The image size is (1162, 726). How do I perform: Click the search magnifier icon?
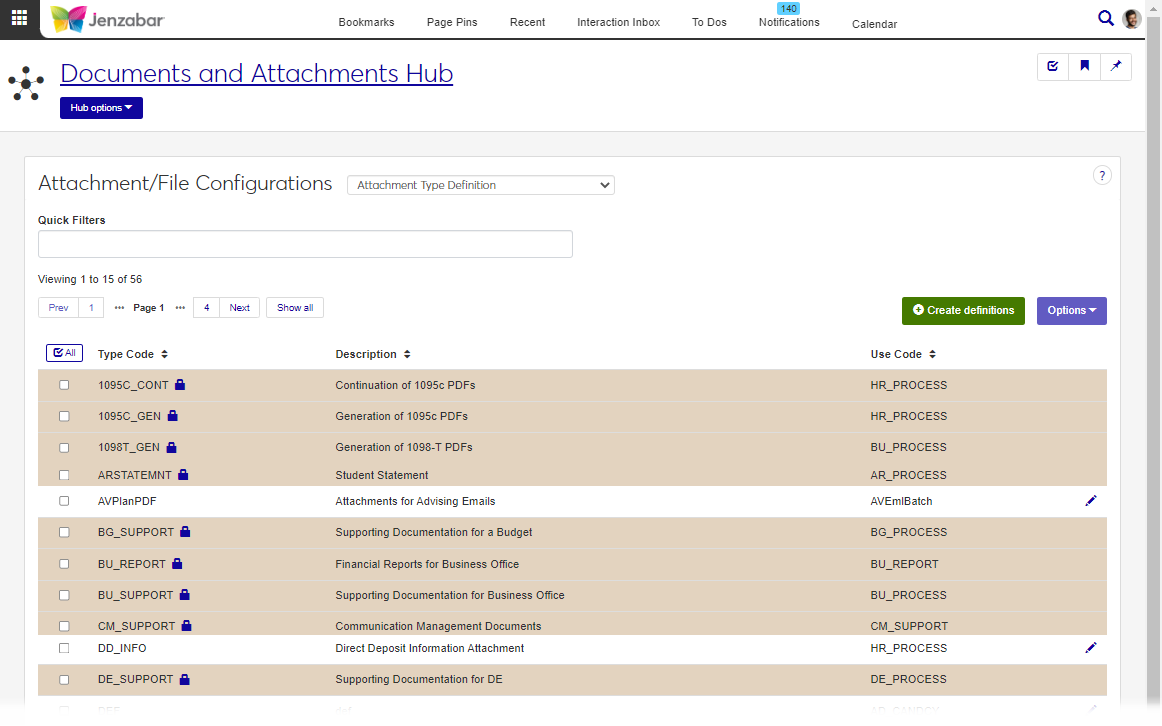pyautogui.click(x=1105, y=18)
